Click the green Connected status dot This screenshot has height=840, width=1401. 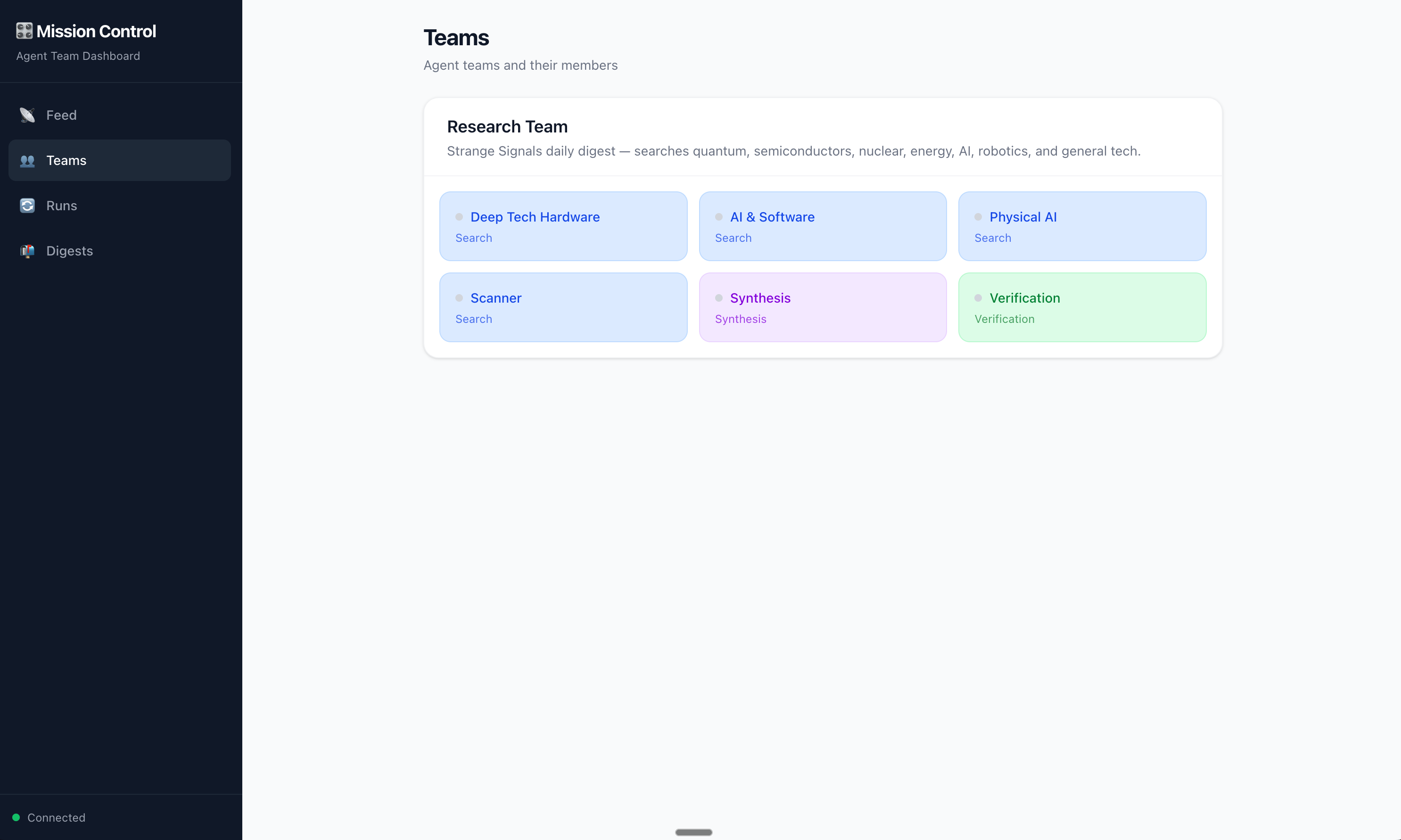click(16, 817)
